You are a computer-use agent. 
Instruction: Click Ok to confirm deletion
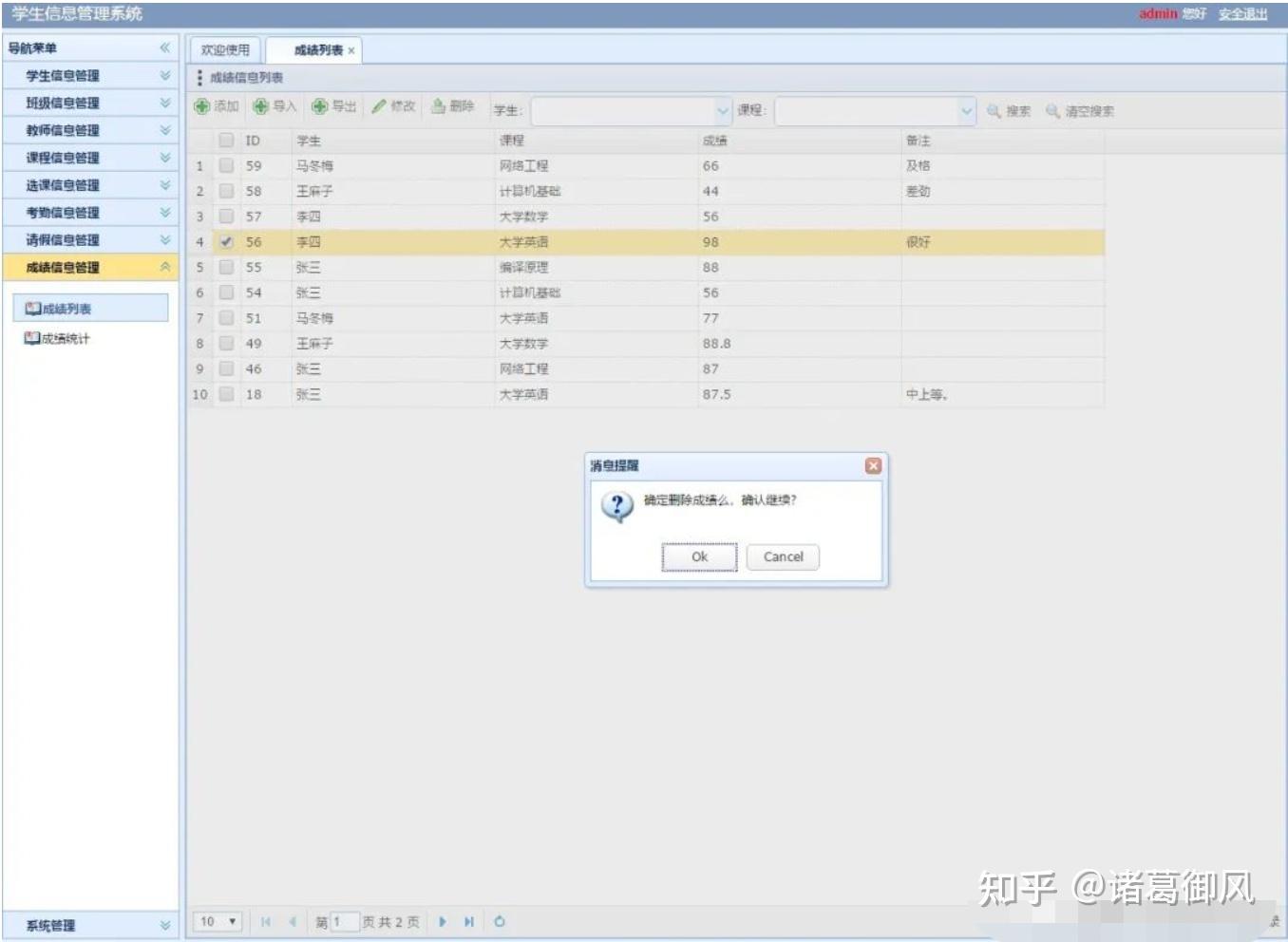pos(699,557)
